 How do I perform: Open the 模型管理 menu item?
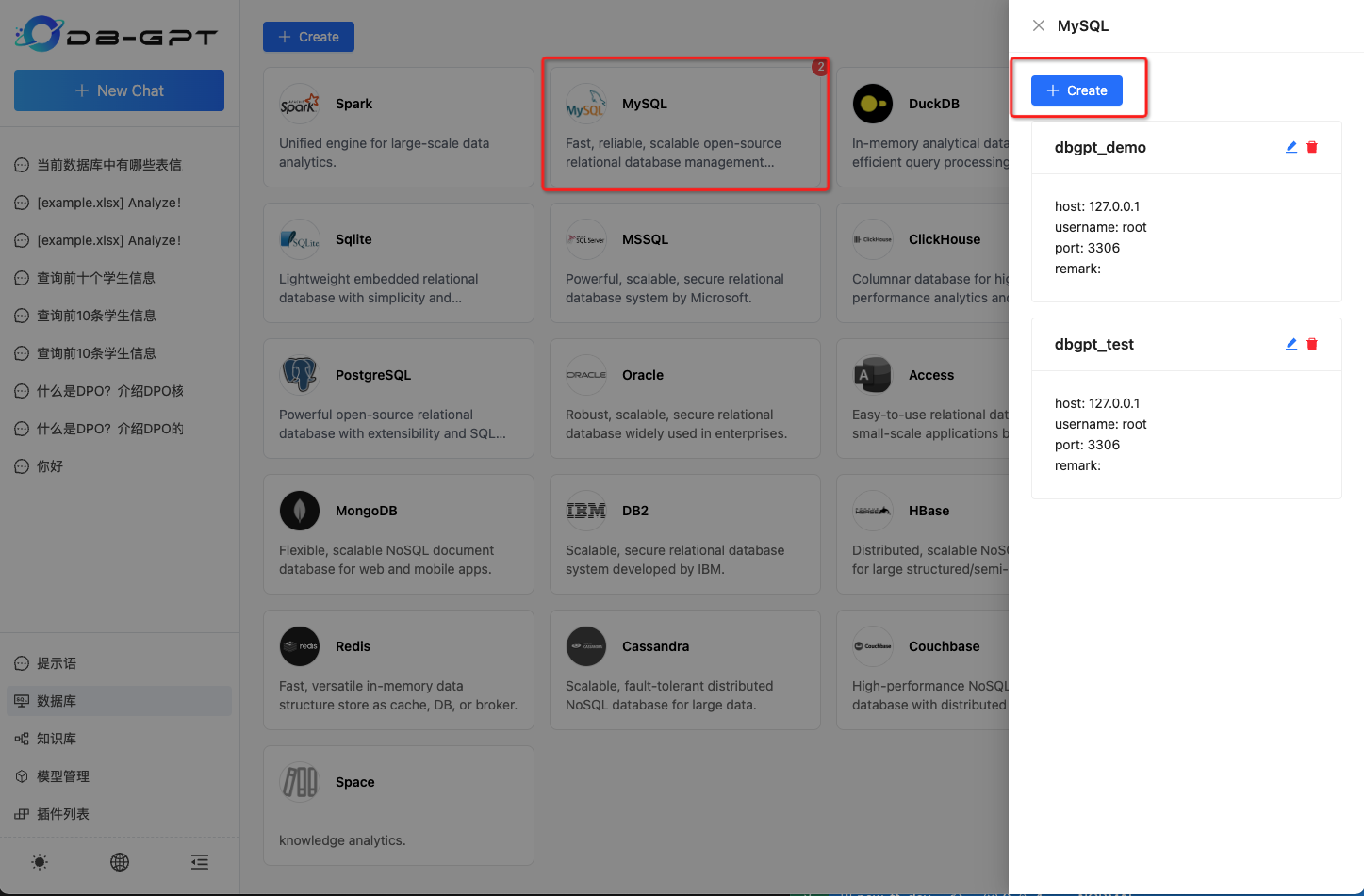click(119, 776)
